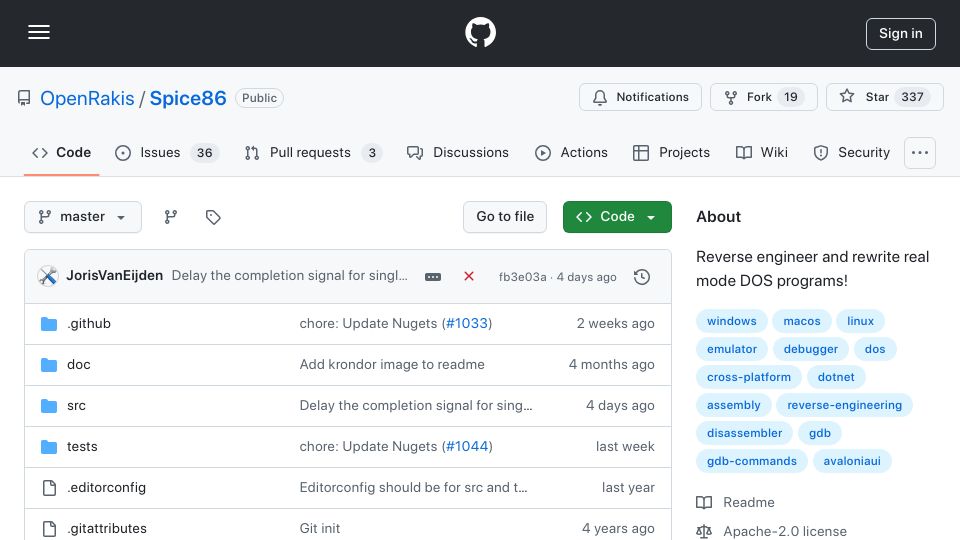Image resolution: width=960 pixels, height=540 pixels.
Task: Open the doc folder
Action: click(x=78, y=364)
